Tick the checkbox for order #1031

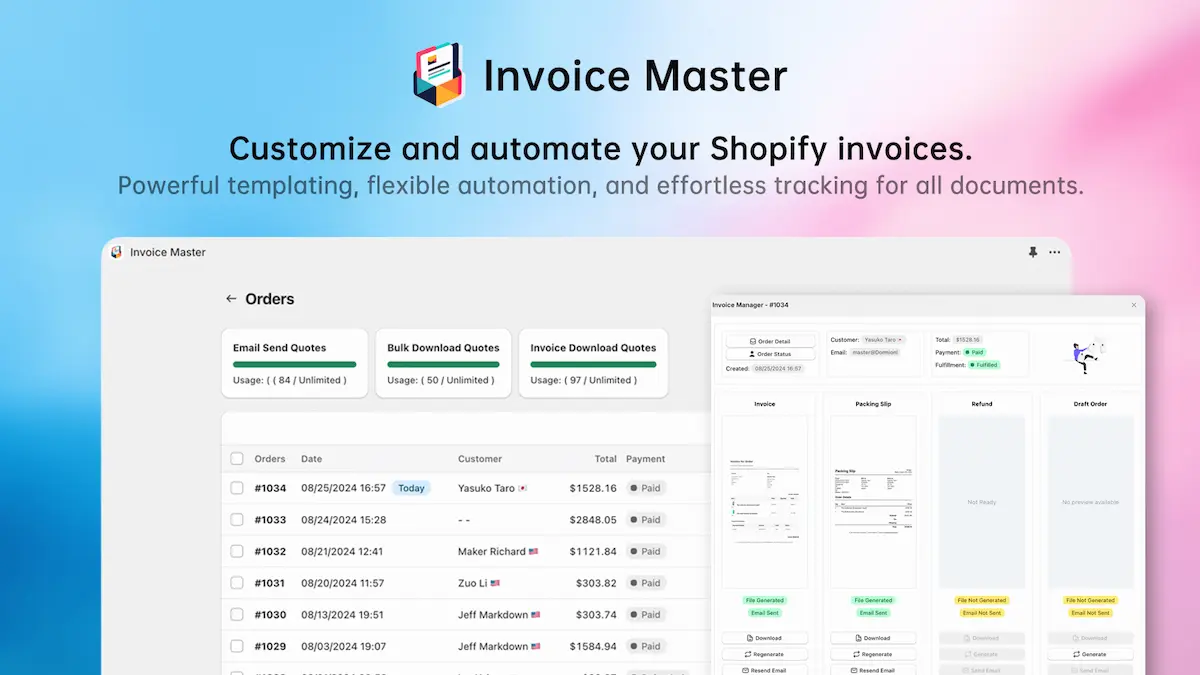tap(237, 583)
